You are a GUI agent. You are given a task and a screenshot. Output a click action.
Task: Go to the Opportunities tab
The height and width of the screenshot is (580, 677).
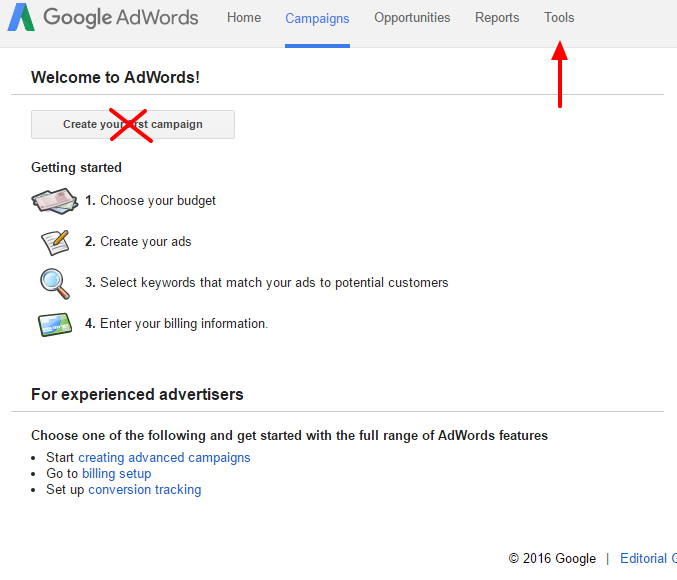click(x=412, y=18)
